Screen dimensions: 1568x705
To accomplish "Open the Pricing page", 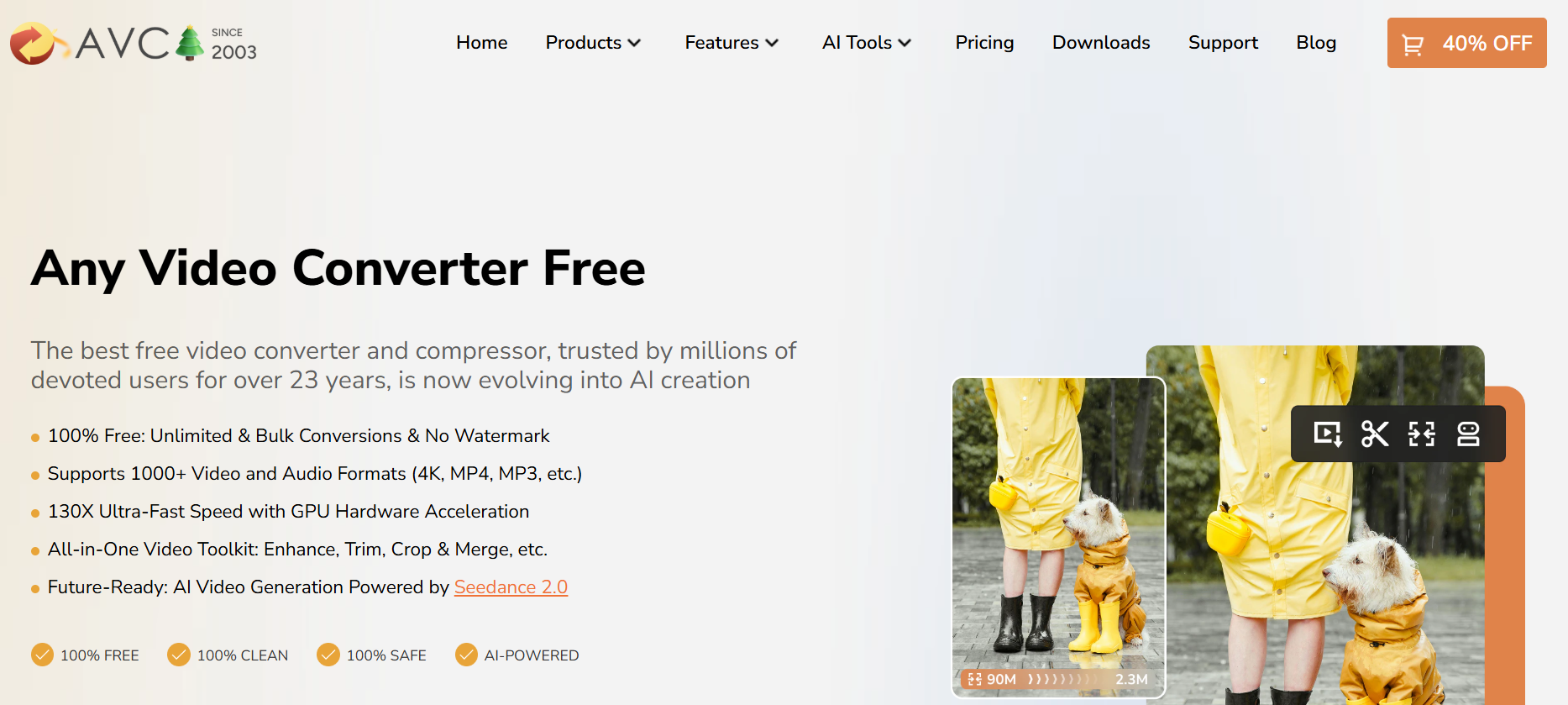I will tap(984, 43).
